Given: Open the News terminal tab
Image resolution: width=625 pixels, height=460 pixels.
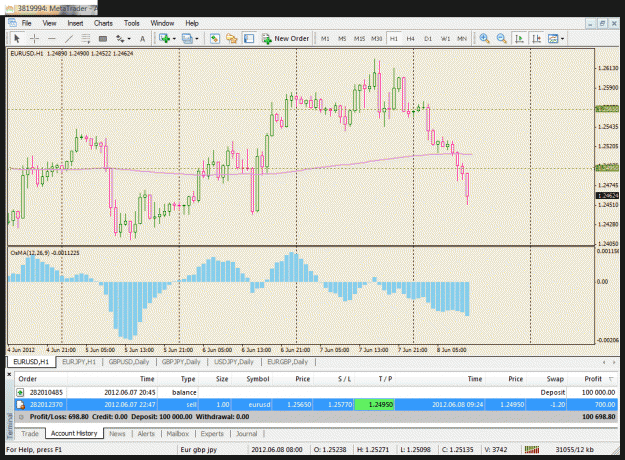Looking at the screenshot, I should tap(117, 434).
